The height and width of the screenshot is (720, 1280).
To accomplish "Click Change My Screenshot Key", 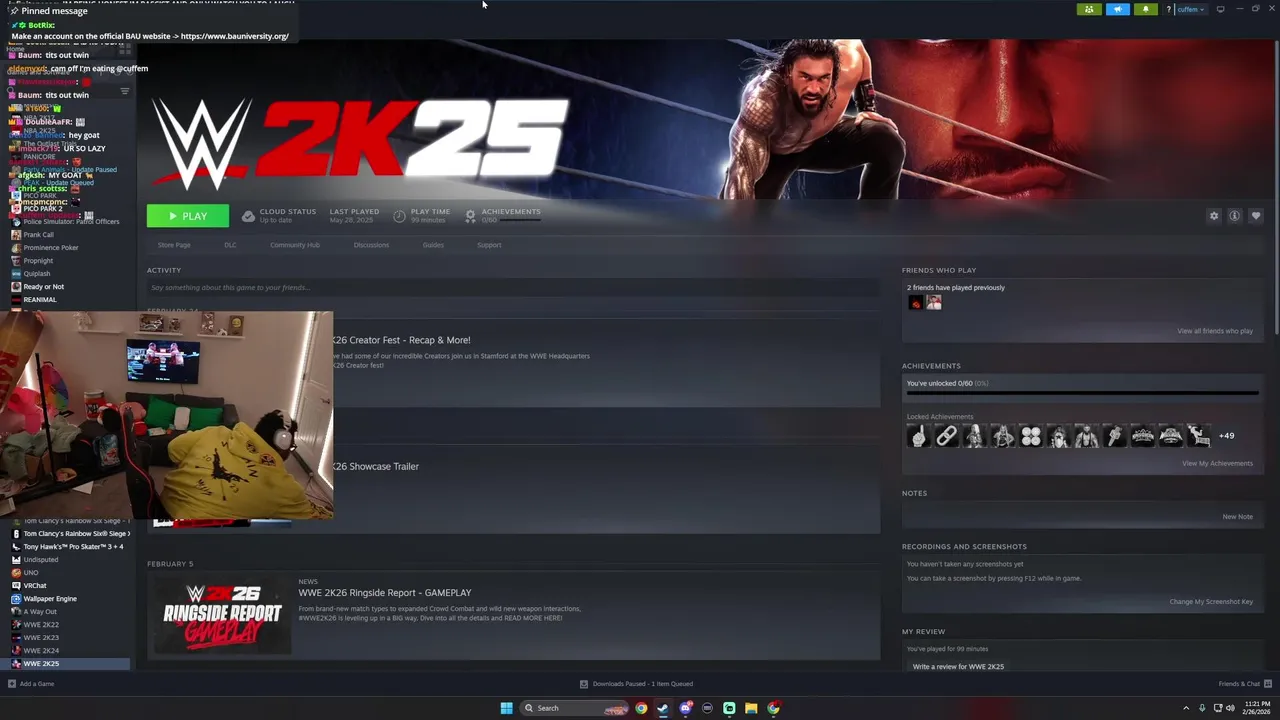I will [1211, 602].
